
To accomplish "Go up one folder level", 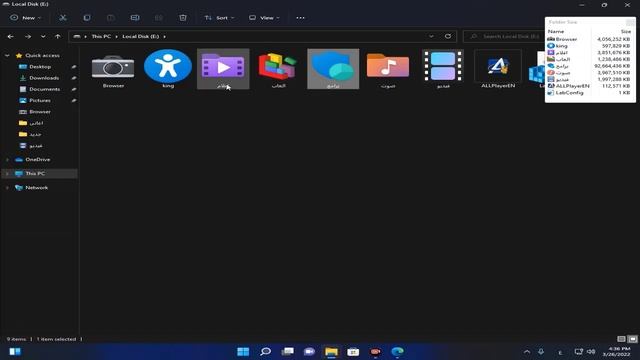I will pyautogui.click(x=58, y=36).
